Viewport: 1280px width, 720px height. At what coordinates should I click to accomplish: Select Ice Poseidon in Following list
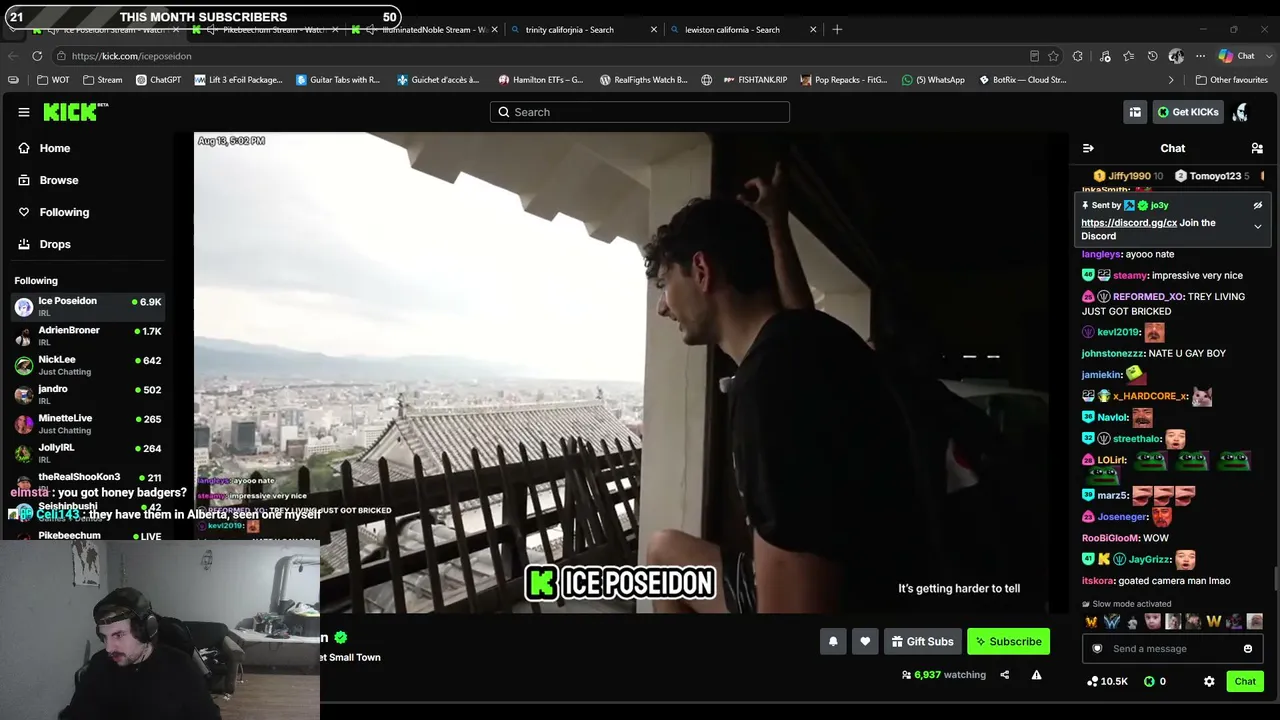pyautogui.click(x=88, y=306)
